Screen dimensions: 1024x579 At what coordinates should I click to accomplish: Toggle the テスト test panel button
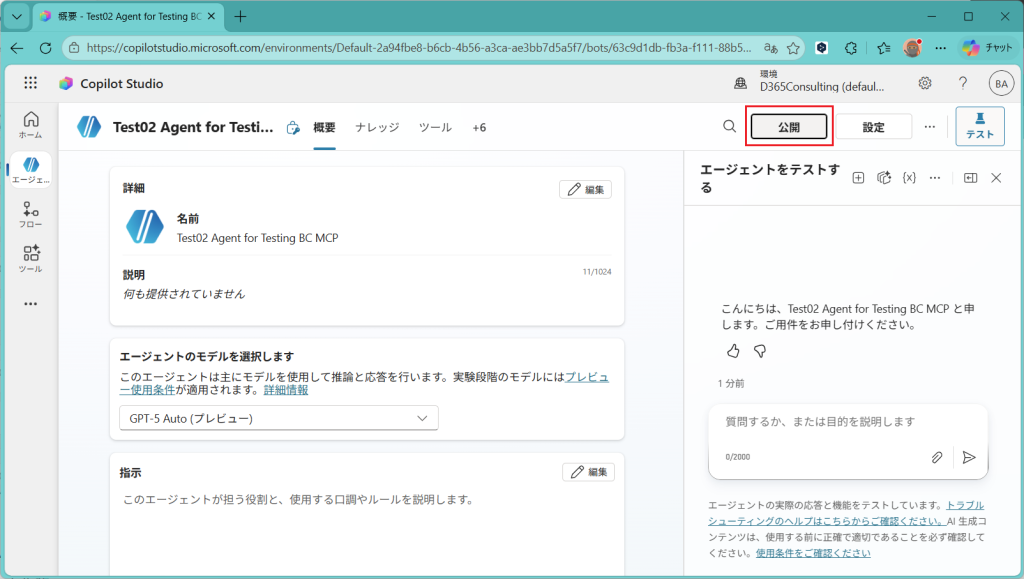click(979, 126)
